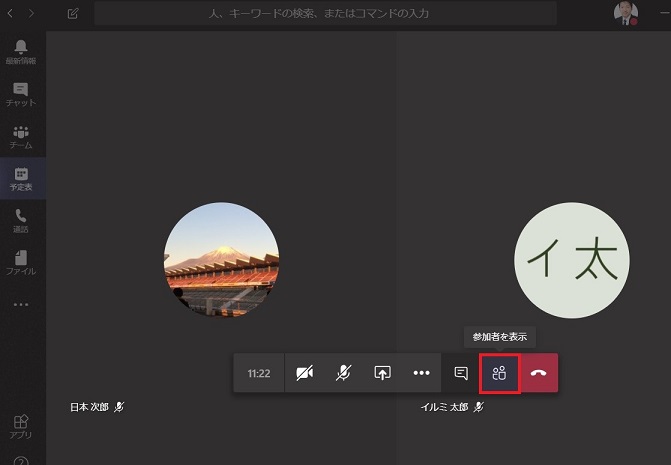This screenshot has height=465, width=671.
Task: Open the 通話 calls section
Action: [x=21, y=220]
